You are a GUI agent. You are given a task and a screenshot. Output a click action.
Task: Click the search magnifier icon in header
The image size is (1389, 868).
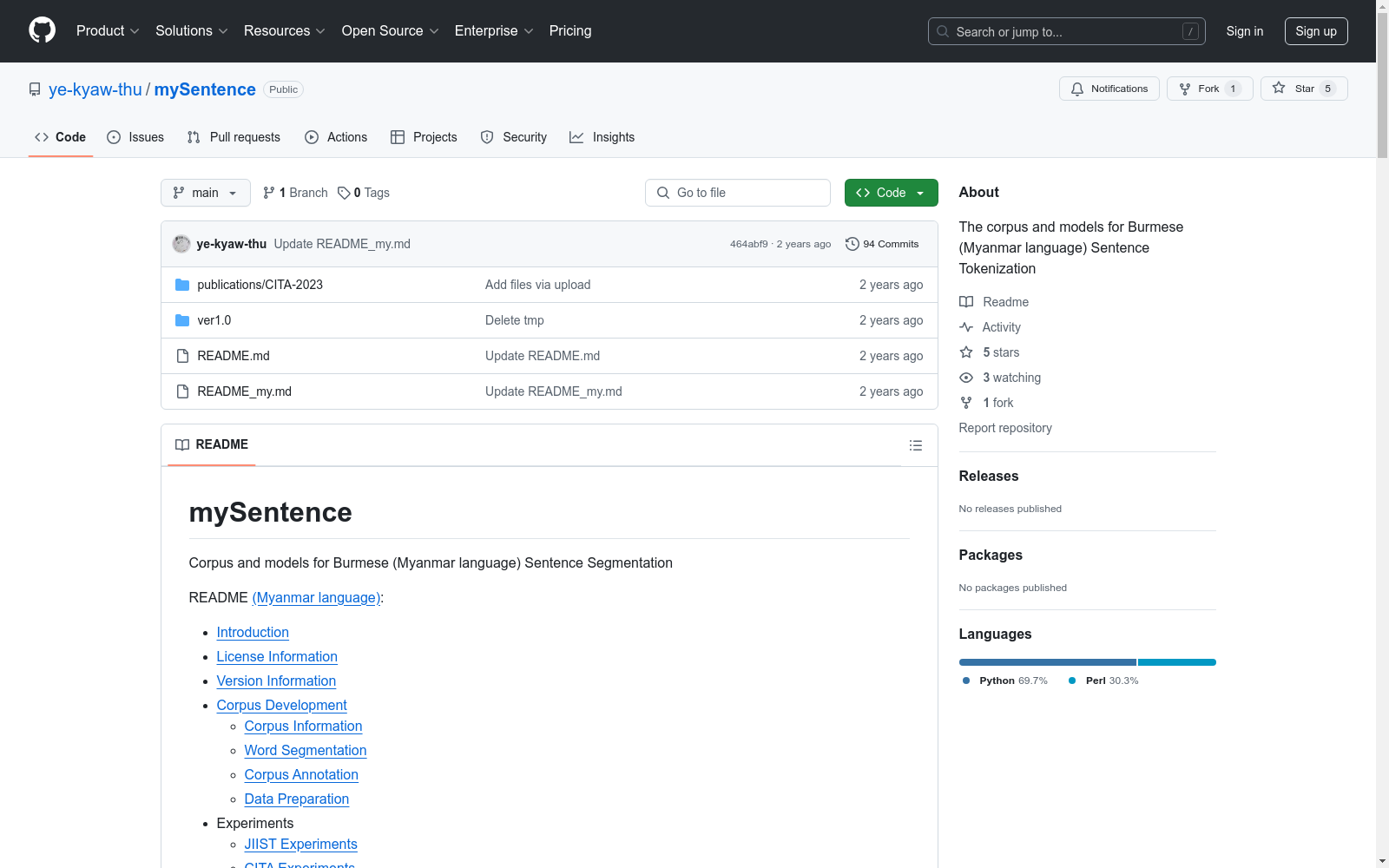click(x=943, y=31)
